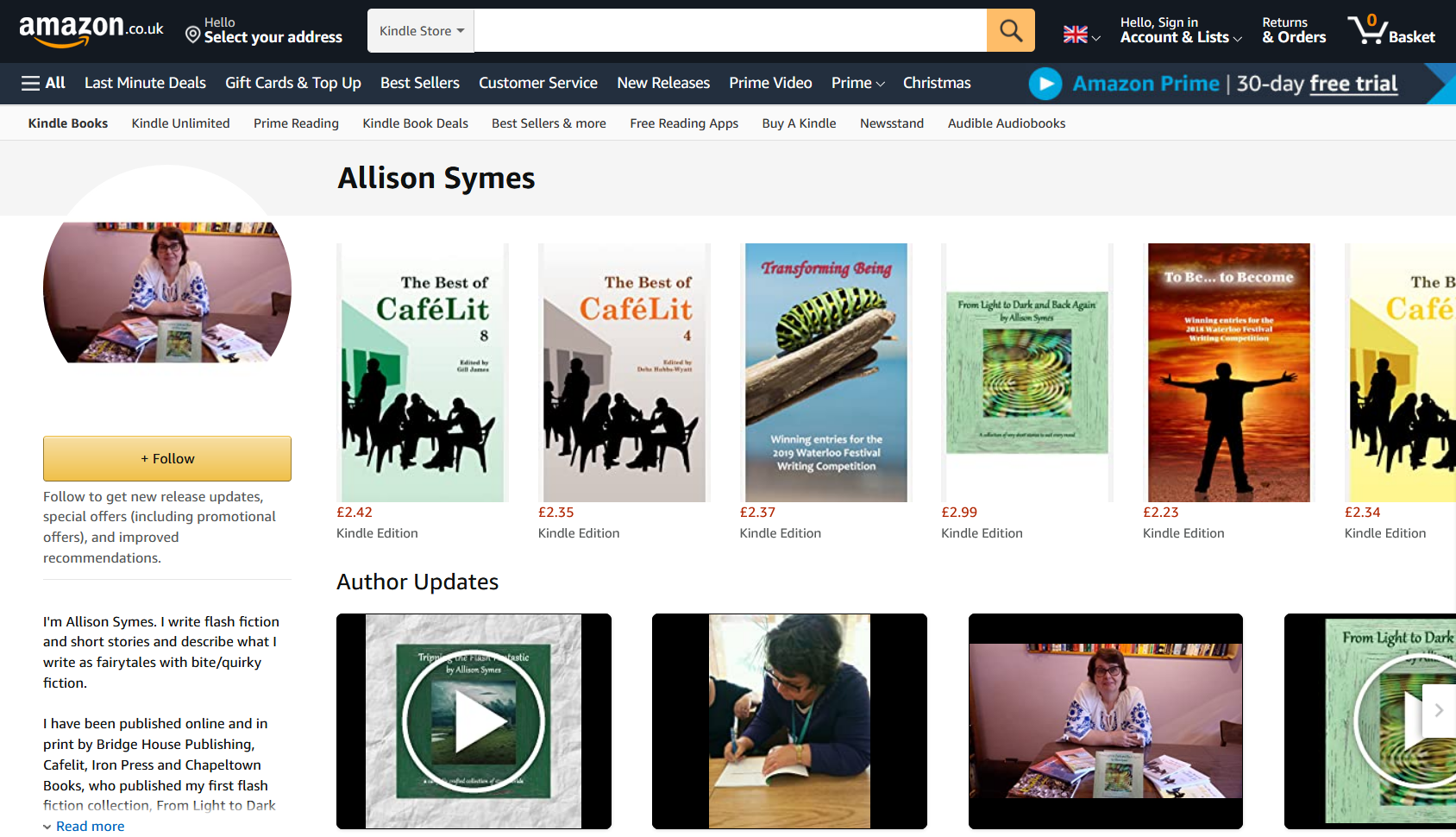Open the Kindle Unlimited tab
Viewport: 1456px width, 837px height.
coord(180,123)
